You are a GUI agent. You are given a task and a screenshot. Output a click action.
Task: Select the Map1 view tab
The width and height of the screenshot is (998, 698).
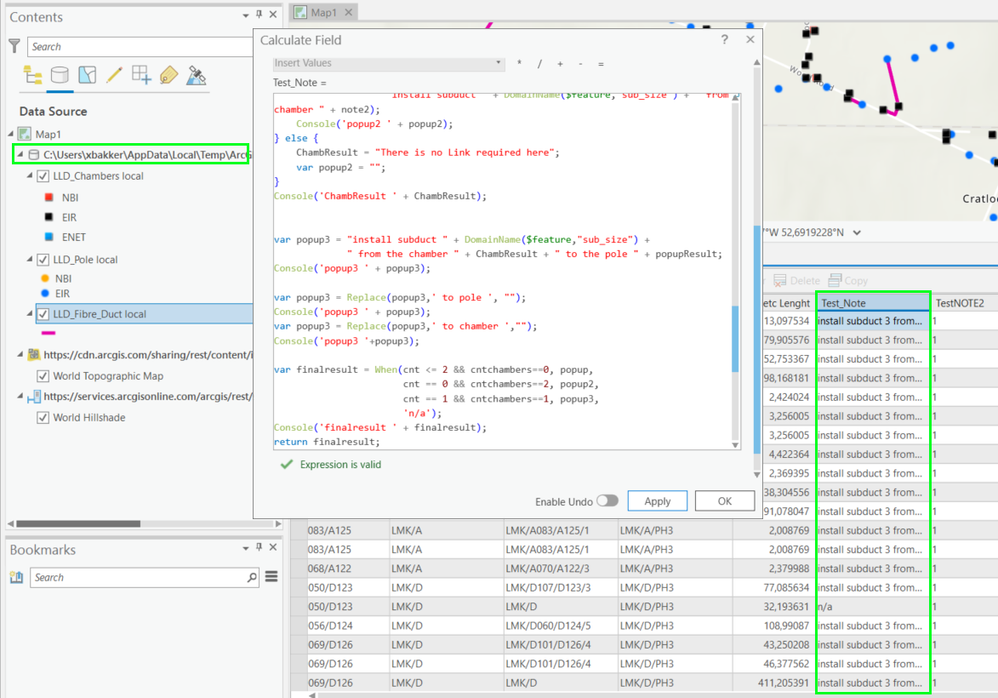323,12
